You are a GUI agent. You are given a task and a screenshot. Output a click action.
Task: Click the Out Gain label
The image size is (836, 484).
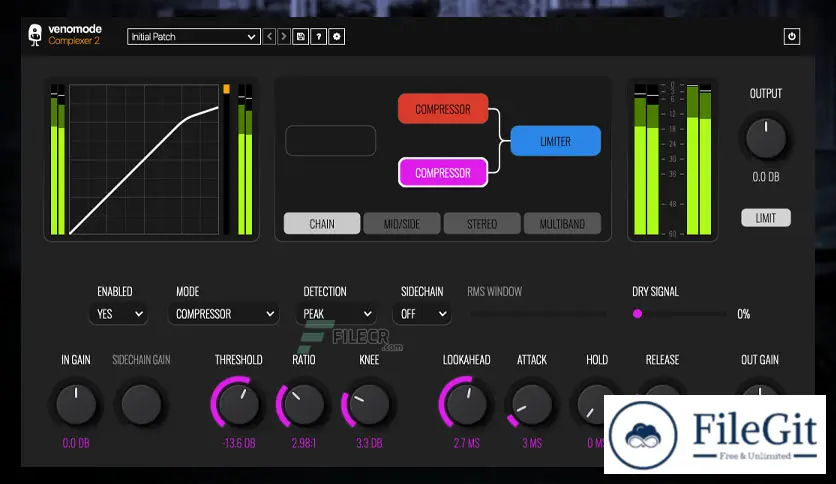point(760,360)
